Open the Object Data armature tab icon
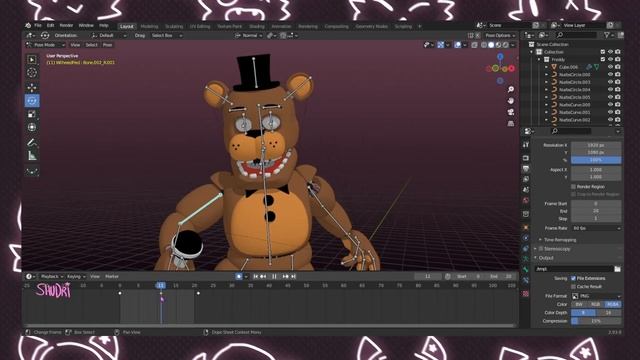This screenshot has height=360, width=640. coord(526,259)
